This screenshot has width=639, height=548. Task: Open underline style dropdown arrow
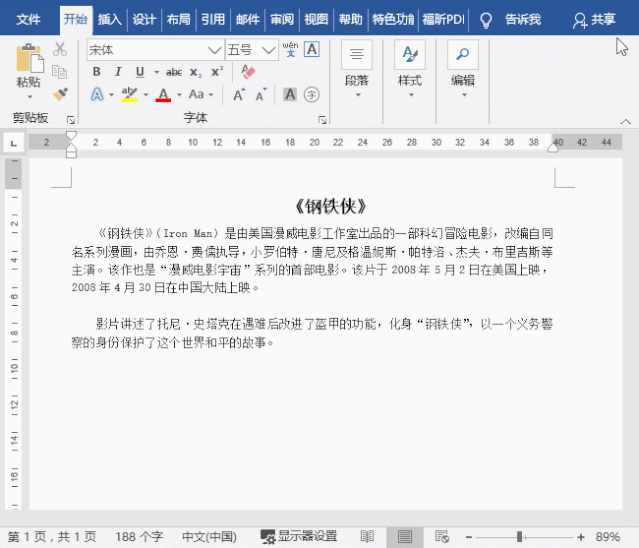(x=156, y=73)
